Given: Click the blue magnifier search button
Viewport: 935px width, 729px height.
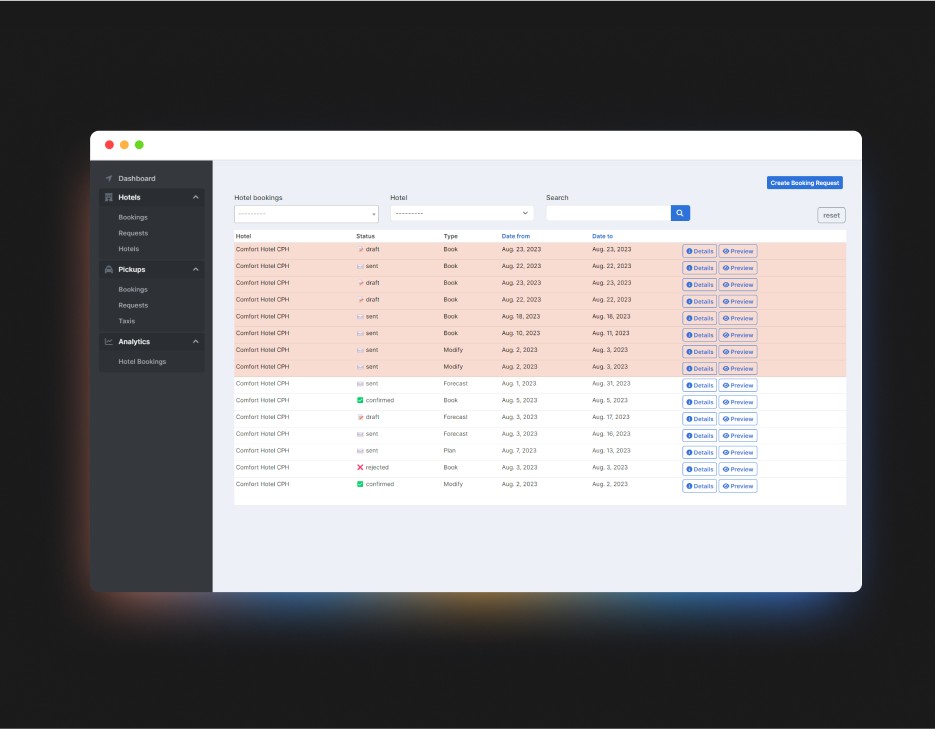Looking at the screenshot, I should point(680,213).
